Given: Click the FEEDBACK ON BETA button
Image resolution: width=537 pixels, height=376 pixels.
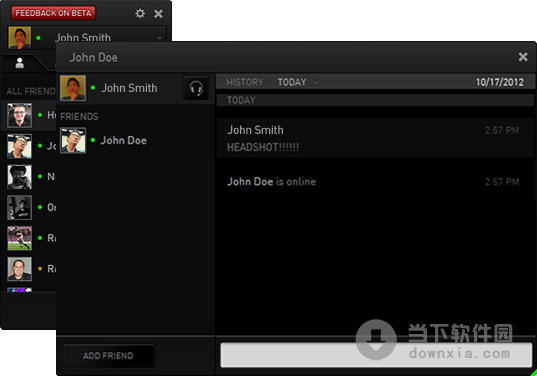Looking at the screenshot, I should [53, 13].
